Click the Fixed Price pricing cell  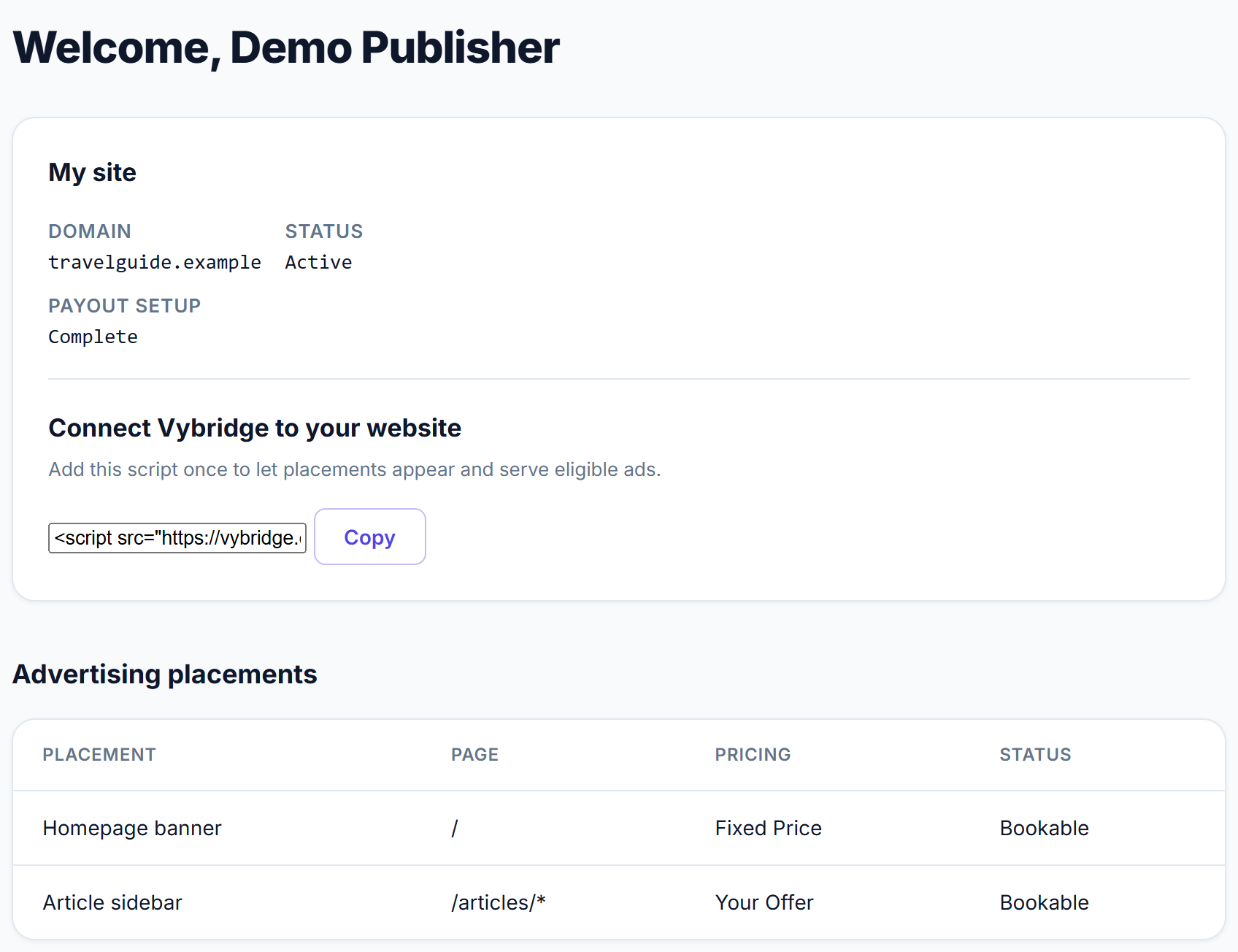pyautogui.click(x=768, y=828)
